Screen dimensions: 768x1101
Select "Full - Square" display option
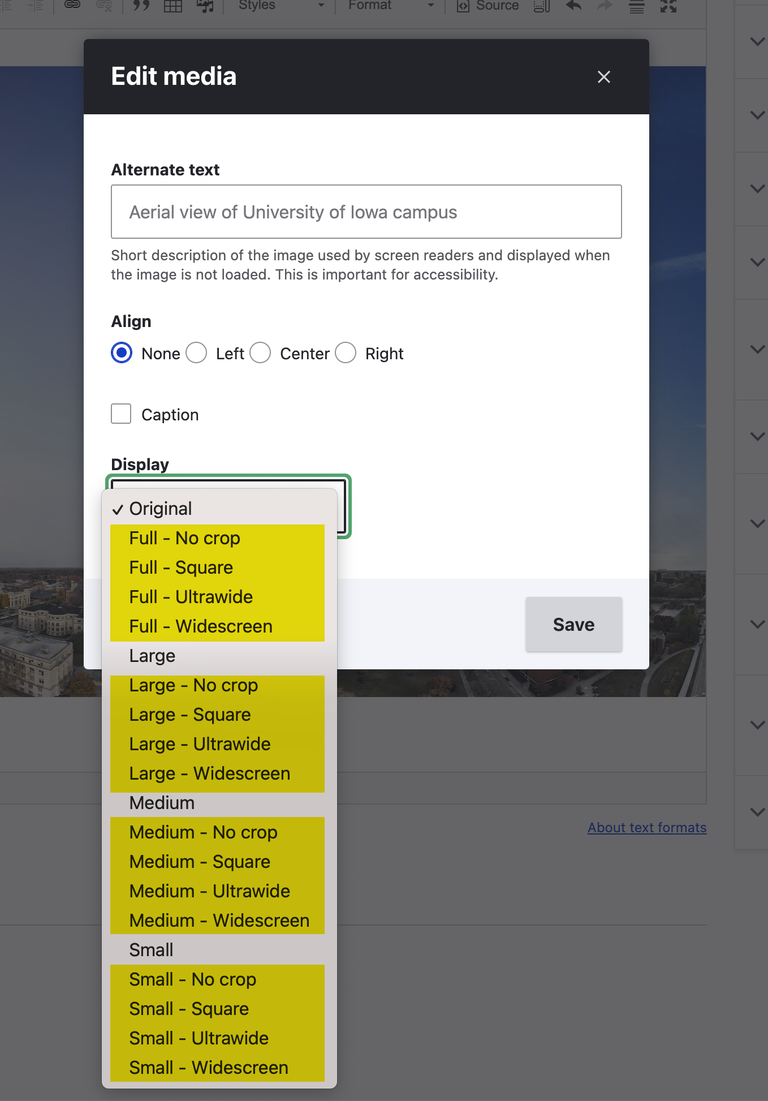point(181,567)
